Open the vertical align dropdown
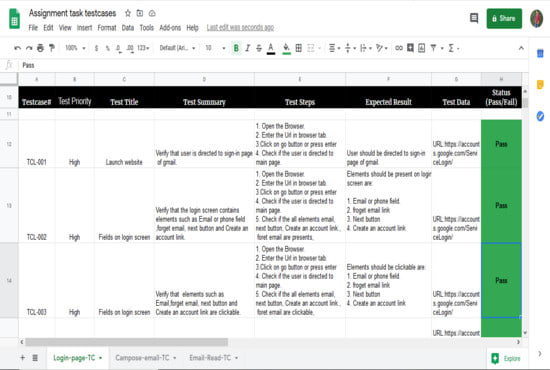Screen dimensions: 550x370 (x=350, y=48)
